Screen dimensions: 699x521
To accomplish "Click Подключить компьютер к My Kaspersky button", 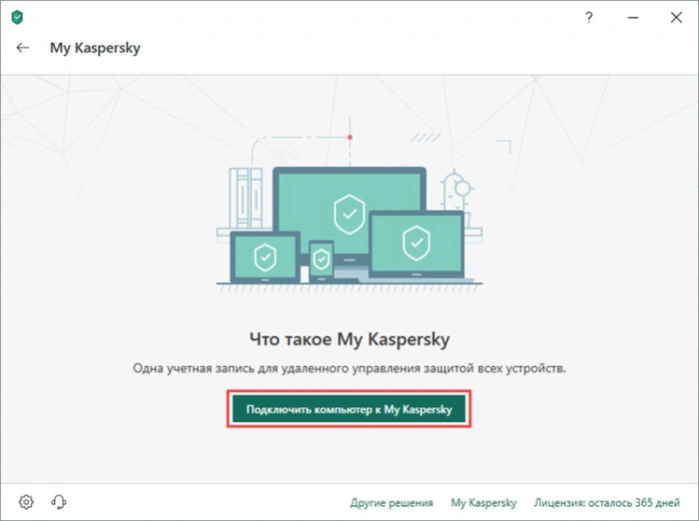I will point(349,409).
